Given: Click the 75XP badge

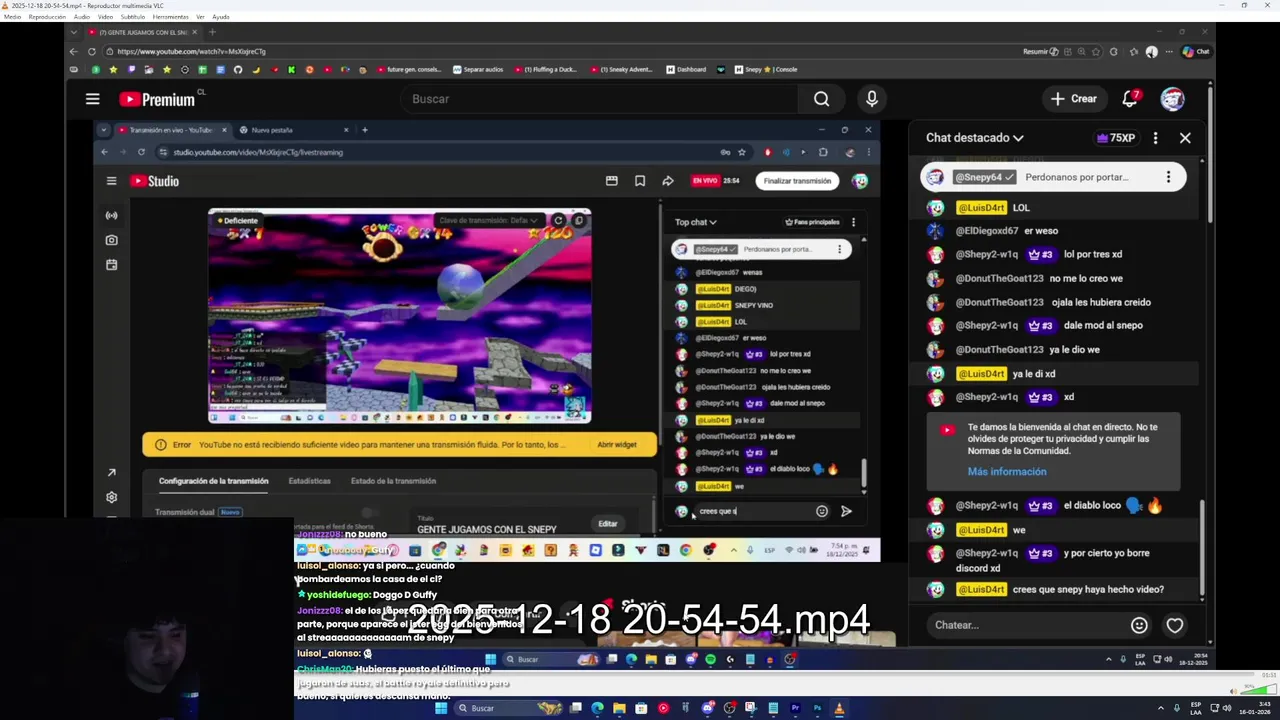Looking at the screenshot, I should pyautogui.click(x=1116, y=138).
